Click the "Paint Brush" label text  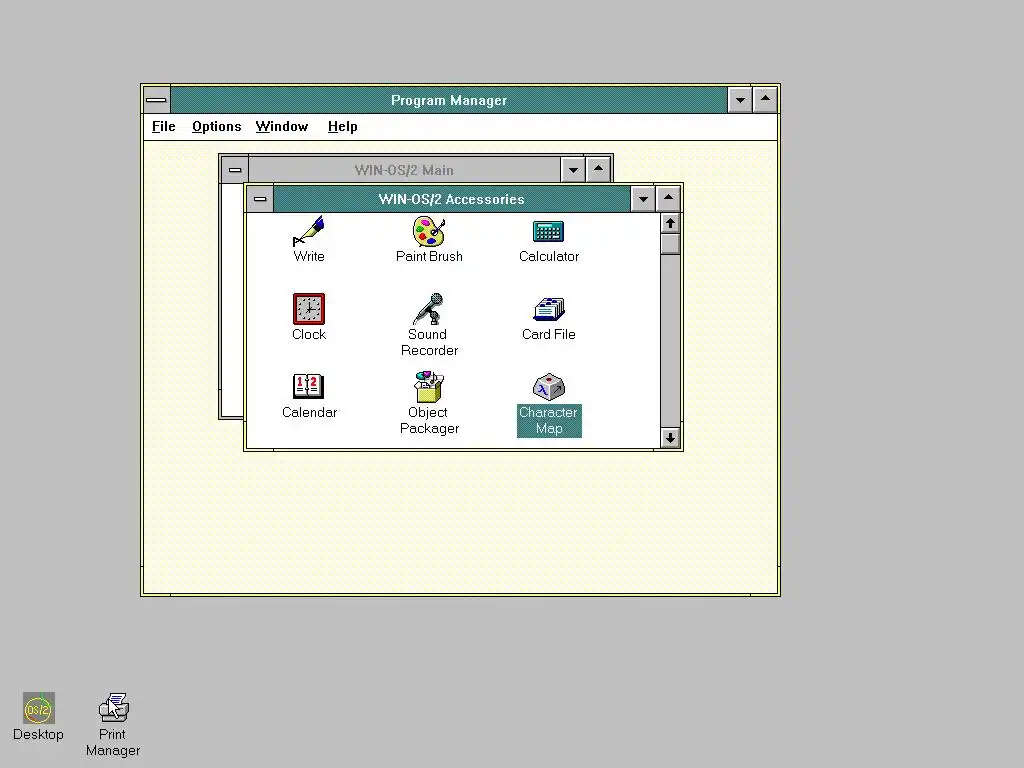(x=429, y=256)
